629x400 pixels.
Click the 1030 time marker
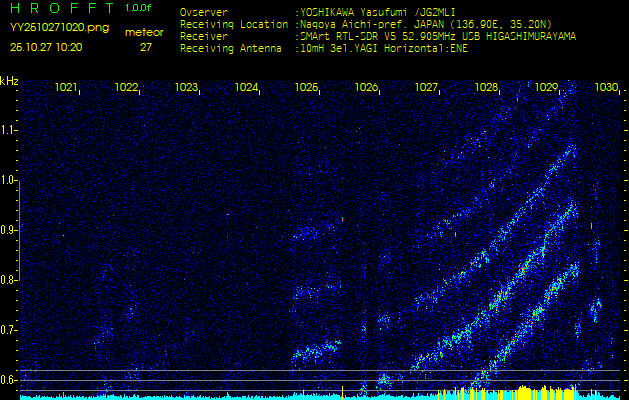point(606,87)
